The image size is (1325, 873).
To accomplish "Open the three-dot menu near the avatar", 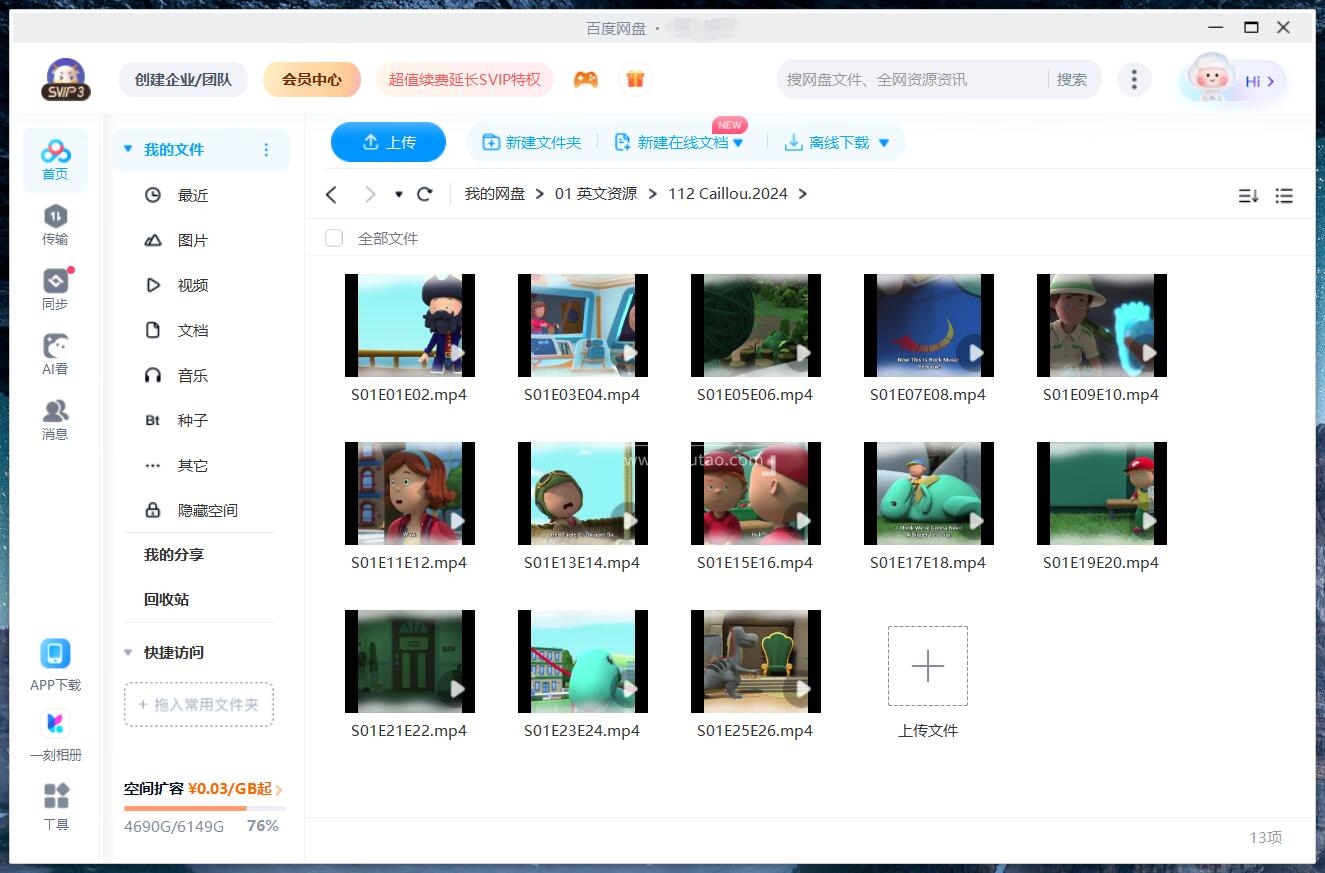I will coord(1134,78).
